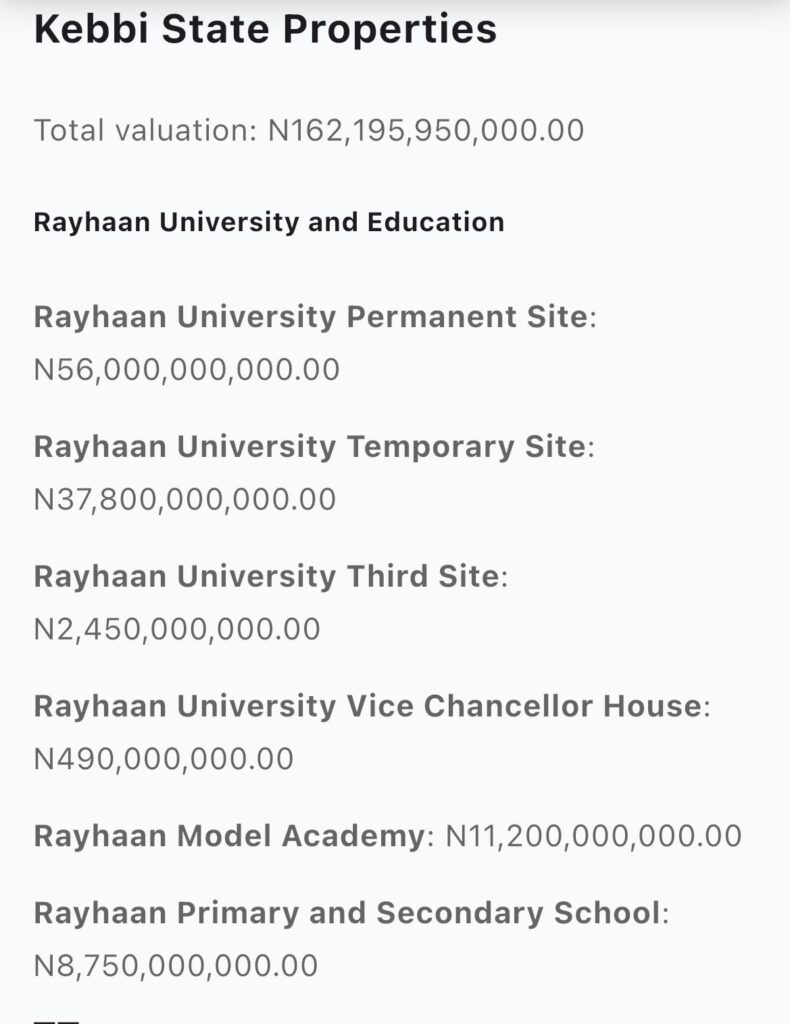
Task: Click the partially visible line at bottom-left
Action: [56, 1019]
